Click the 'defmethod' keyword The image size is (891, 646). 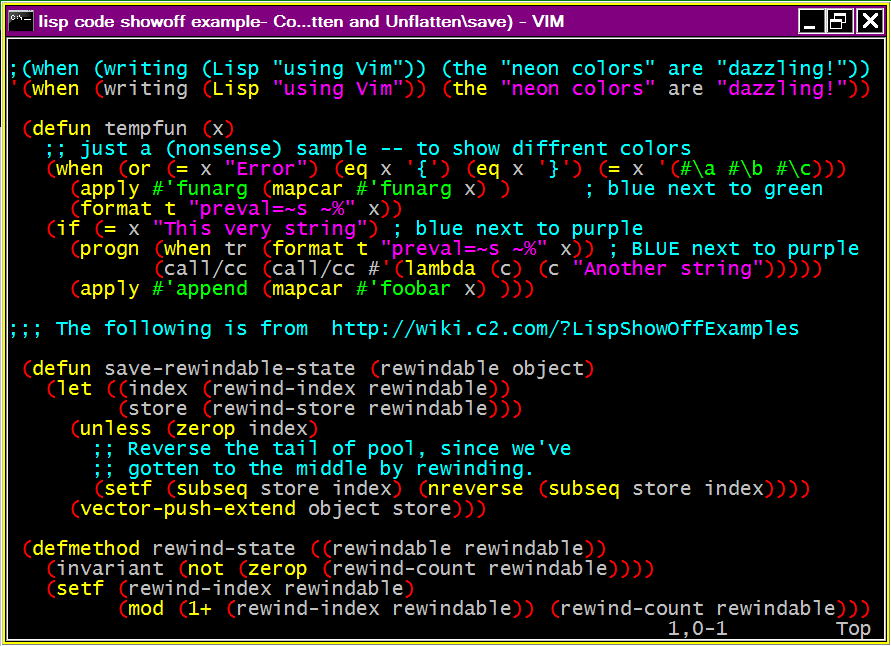pos(87,549)
